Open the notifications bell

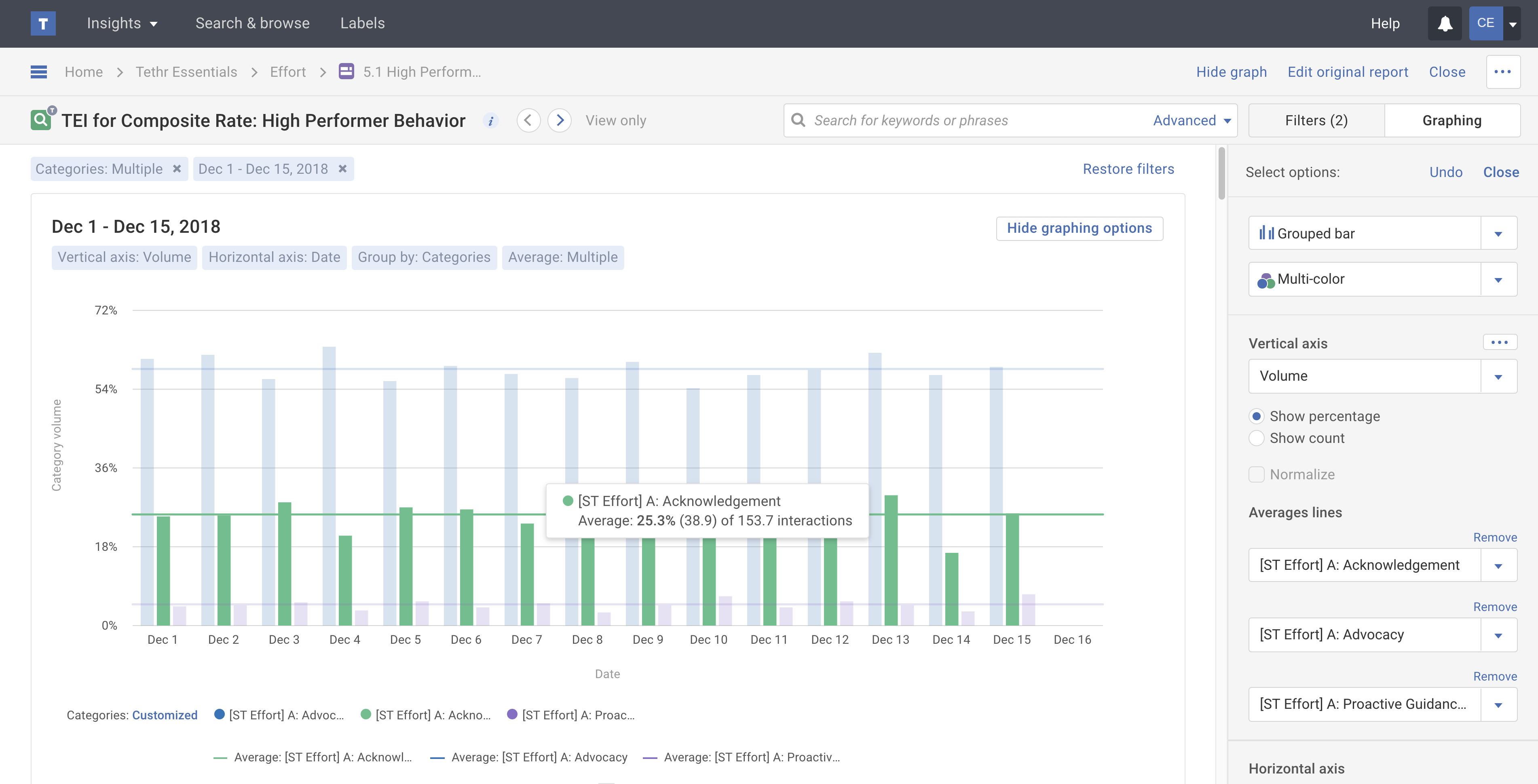point(1444,23)
